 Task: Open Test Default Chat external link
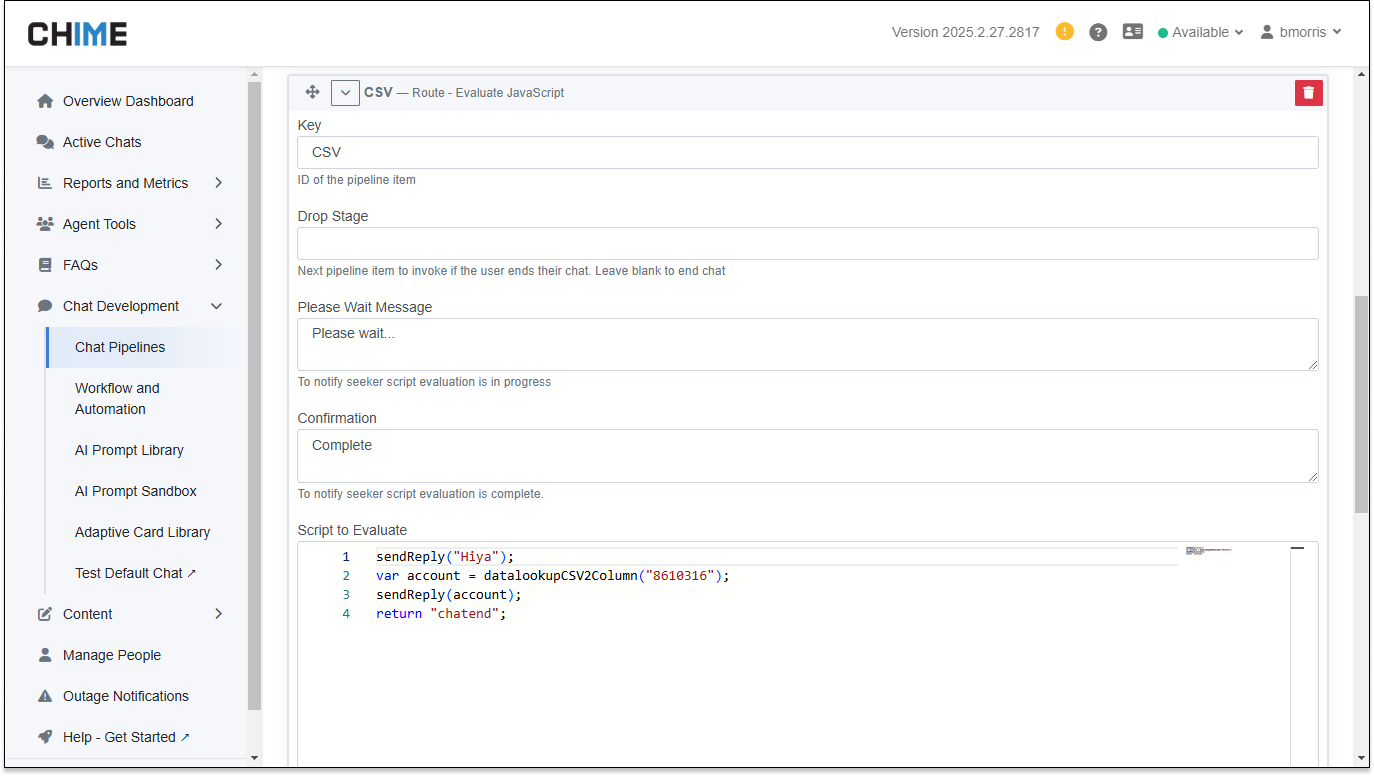(x=136, y=573)
